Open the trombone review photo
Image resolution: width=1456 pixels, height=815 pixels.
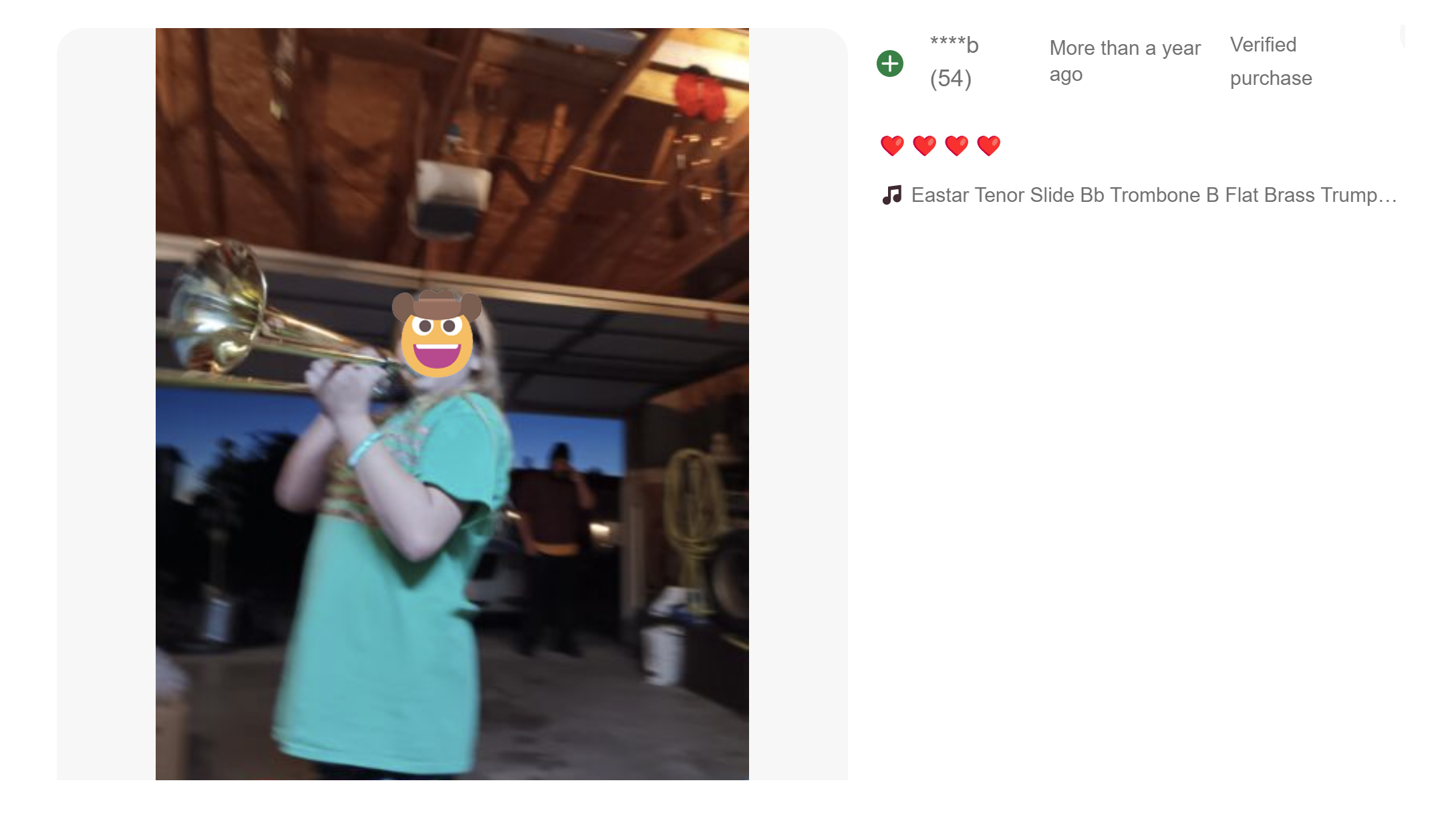(x=452, y=404)
